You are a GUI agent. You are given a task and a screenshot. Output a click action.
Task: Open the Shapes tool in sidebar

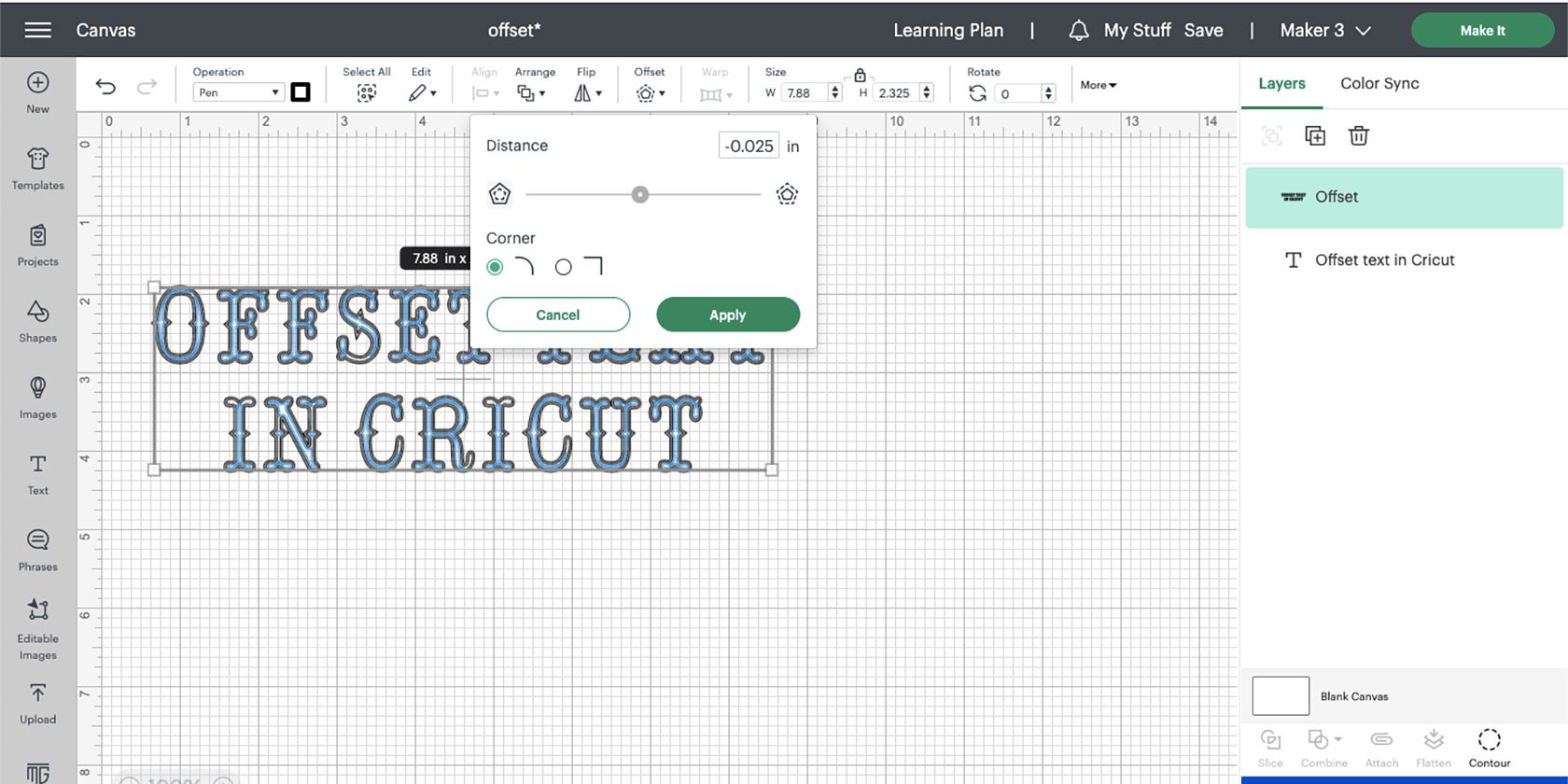point(37,321)
